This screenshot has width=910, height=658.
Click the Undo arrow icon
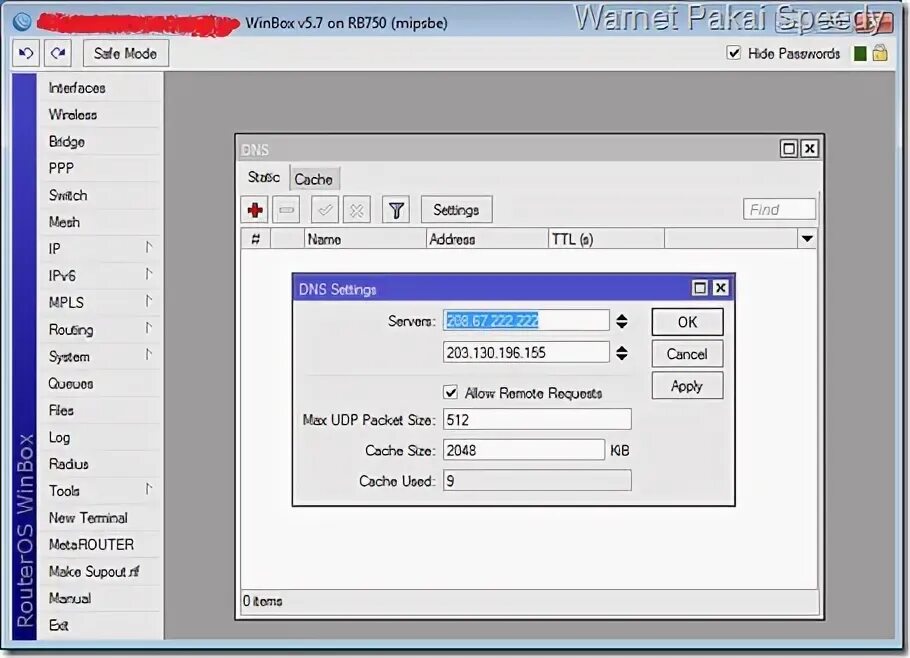[26, 53]
